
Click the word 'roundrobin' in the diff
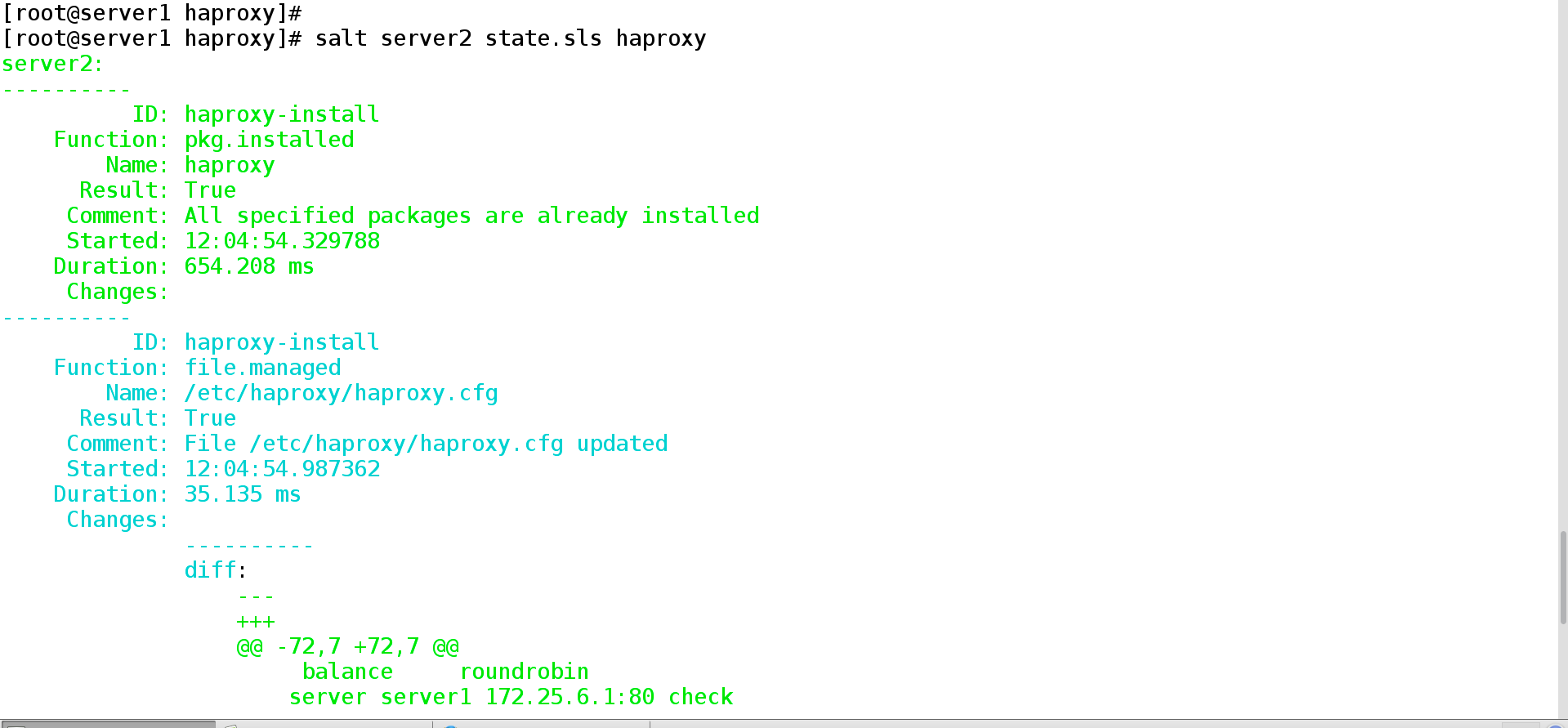524,672
